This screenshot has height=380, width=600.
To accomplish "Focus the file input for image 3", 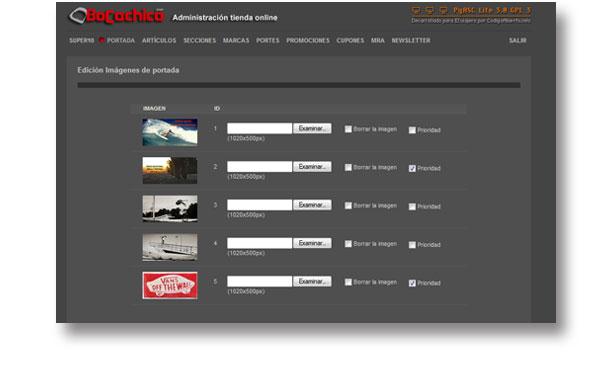I will (259, 205).
